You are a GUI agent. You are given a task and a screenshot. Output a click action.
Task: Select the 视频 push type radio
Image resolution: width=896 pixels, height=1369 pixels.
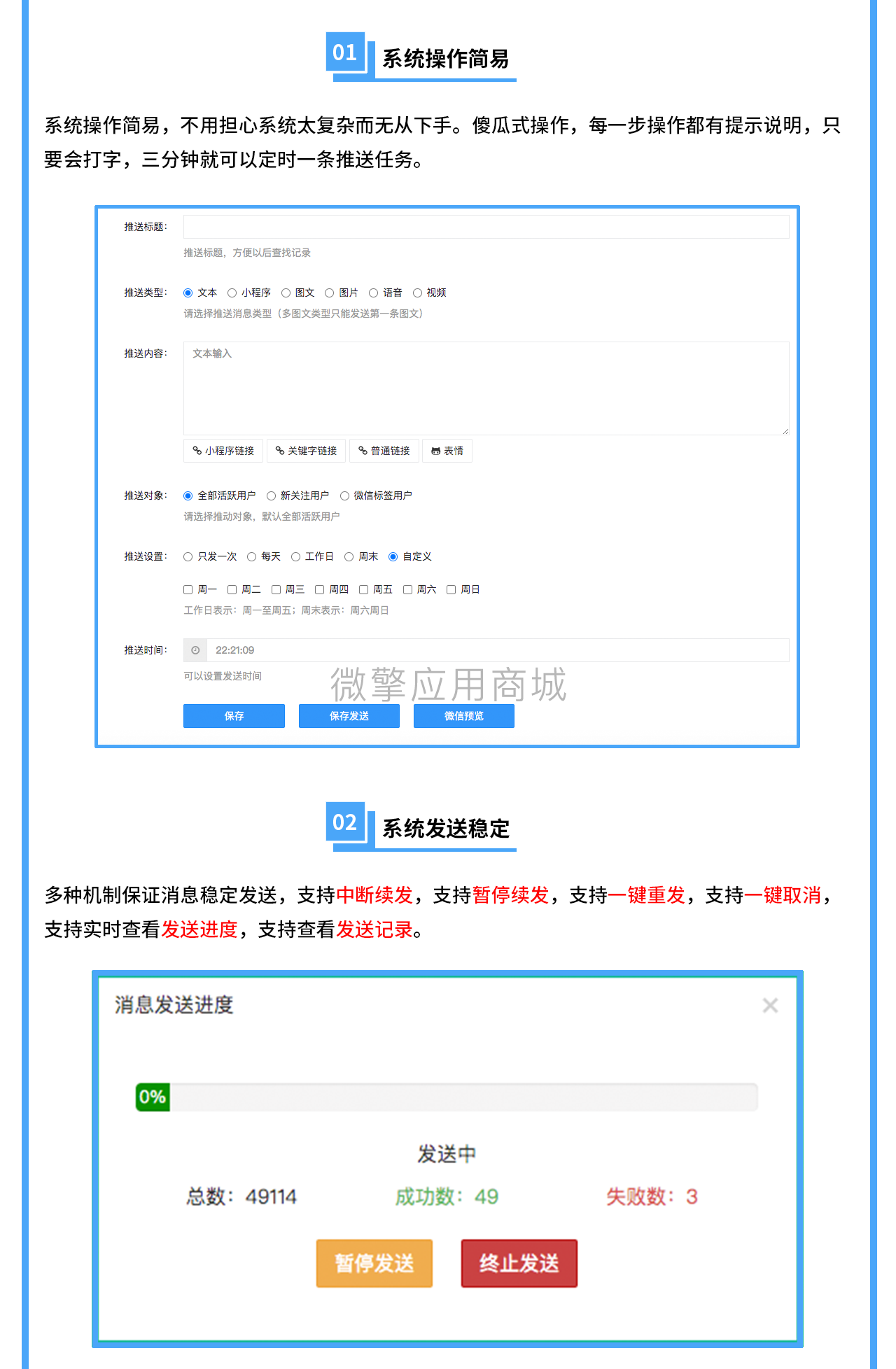coord(417,293)
